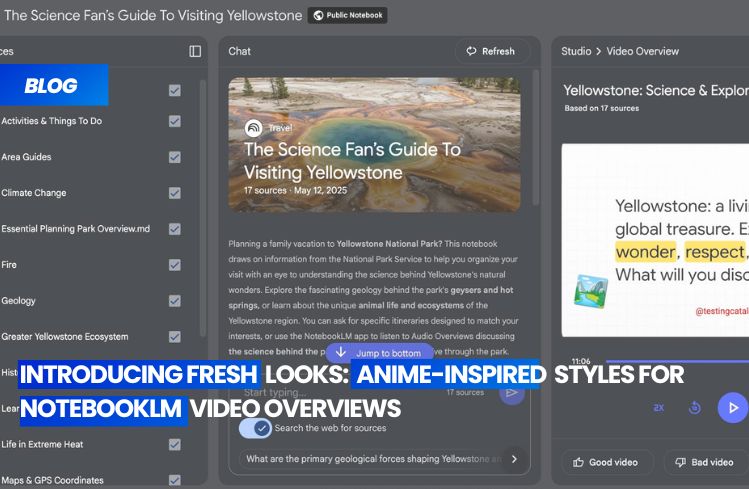Click the landscape picture icon in the video slide
The image size is (749, 489).
(588, 291)
